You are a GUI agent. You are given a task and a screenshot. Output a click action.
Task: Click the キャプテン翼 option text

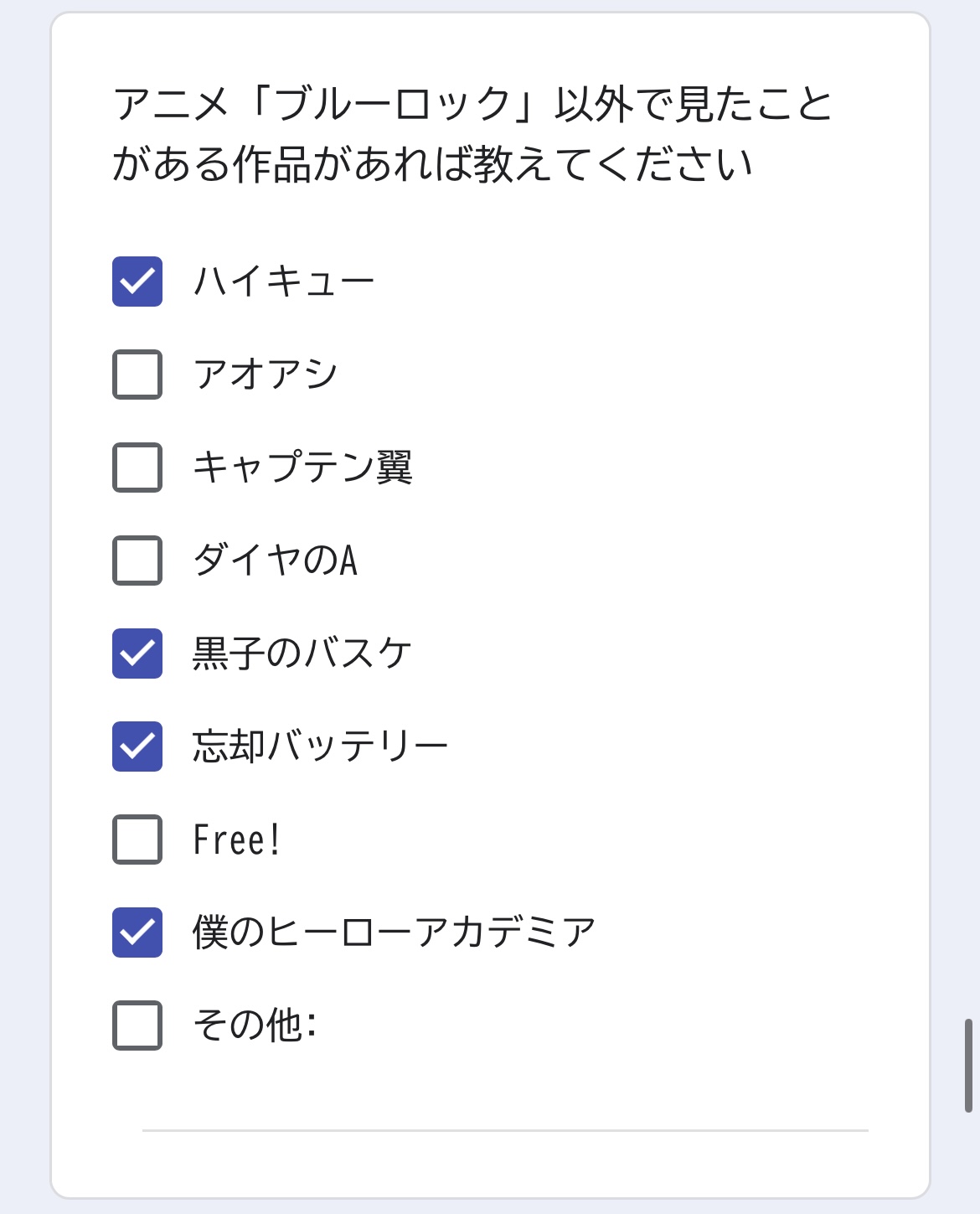click(302, 468)
